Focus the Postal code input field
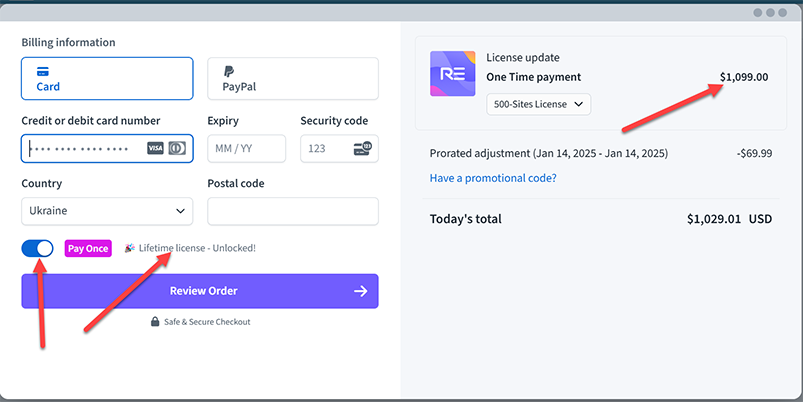The width and height of the screenshot is (803, 402). tap(293, 211)
